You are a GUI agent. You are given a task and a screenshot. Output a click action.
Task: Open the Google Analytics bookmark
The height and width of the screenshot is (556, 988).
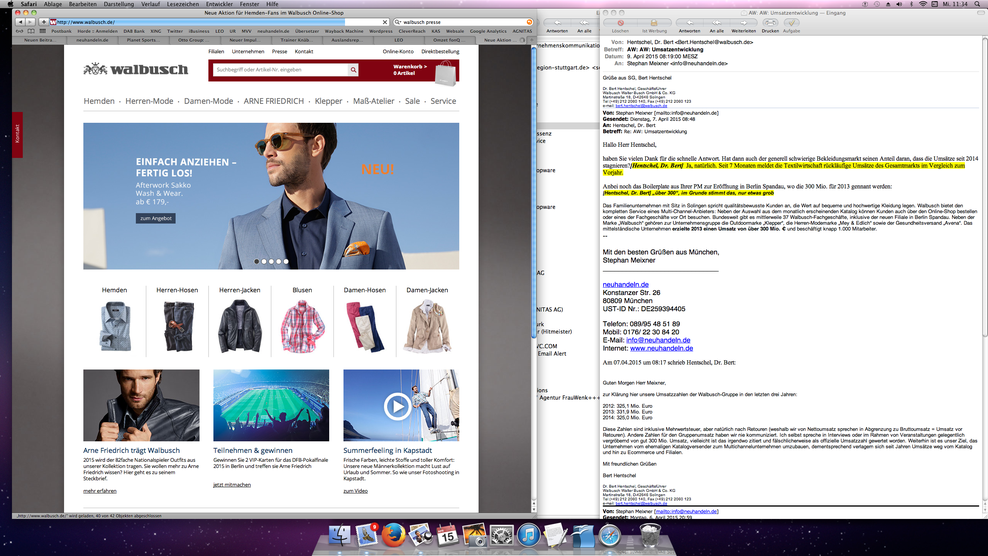(x=488, y=31)
